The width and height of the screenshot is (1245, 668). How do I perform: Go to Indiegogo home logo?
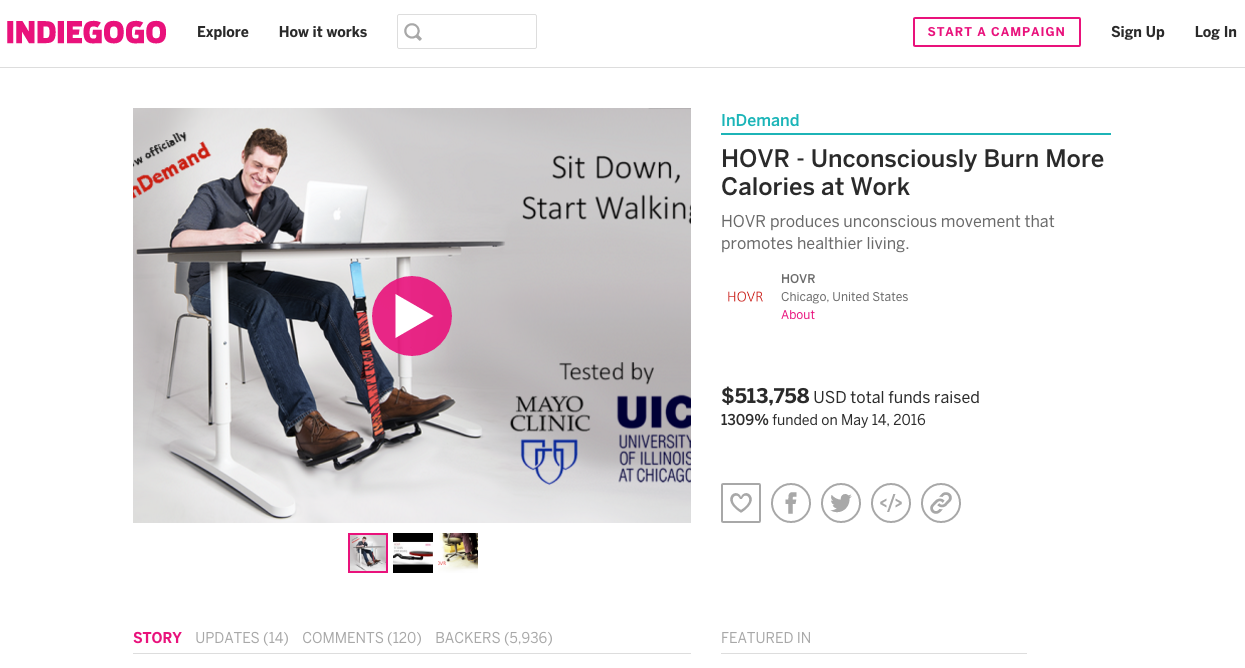point(86,32)
